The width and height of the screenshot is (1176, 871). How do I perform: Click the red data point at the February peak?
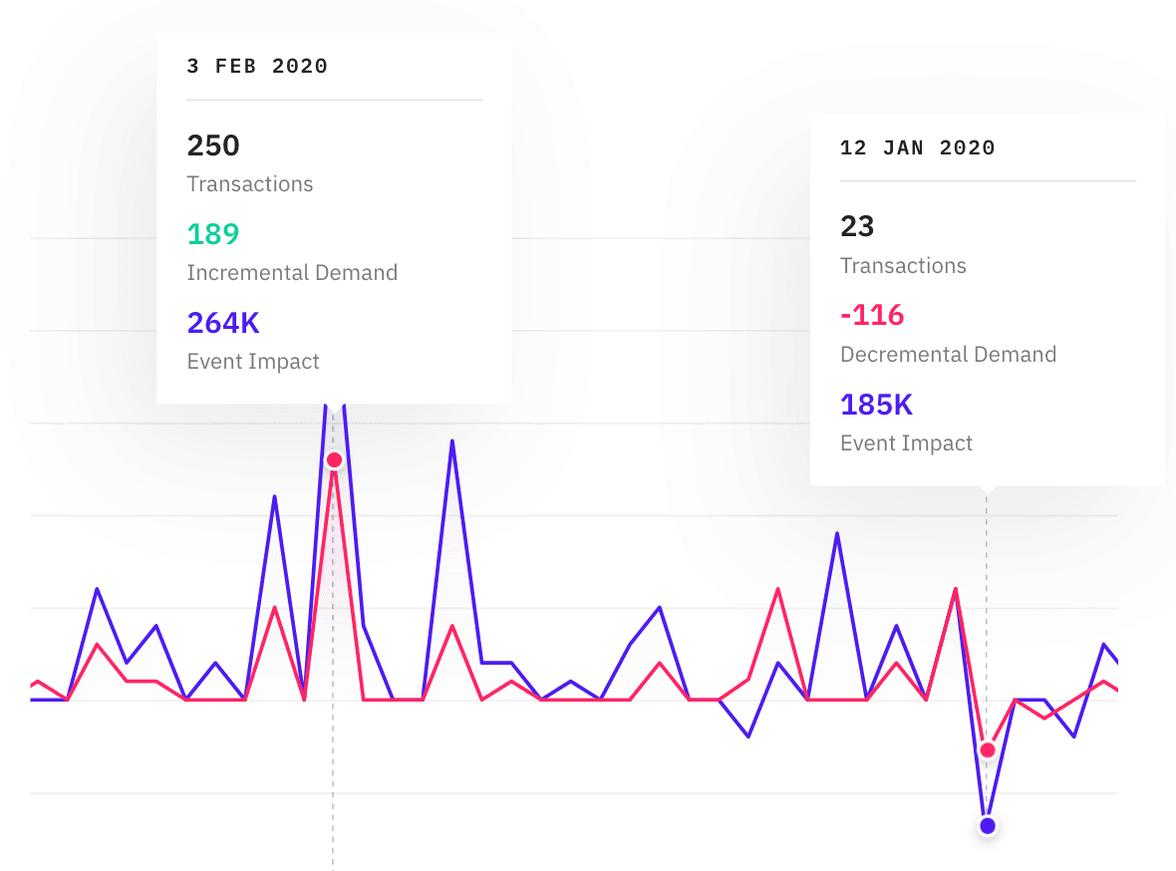pos(334,460)
